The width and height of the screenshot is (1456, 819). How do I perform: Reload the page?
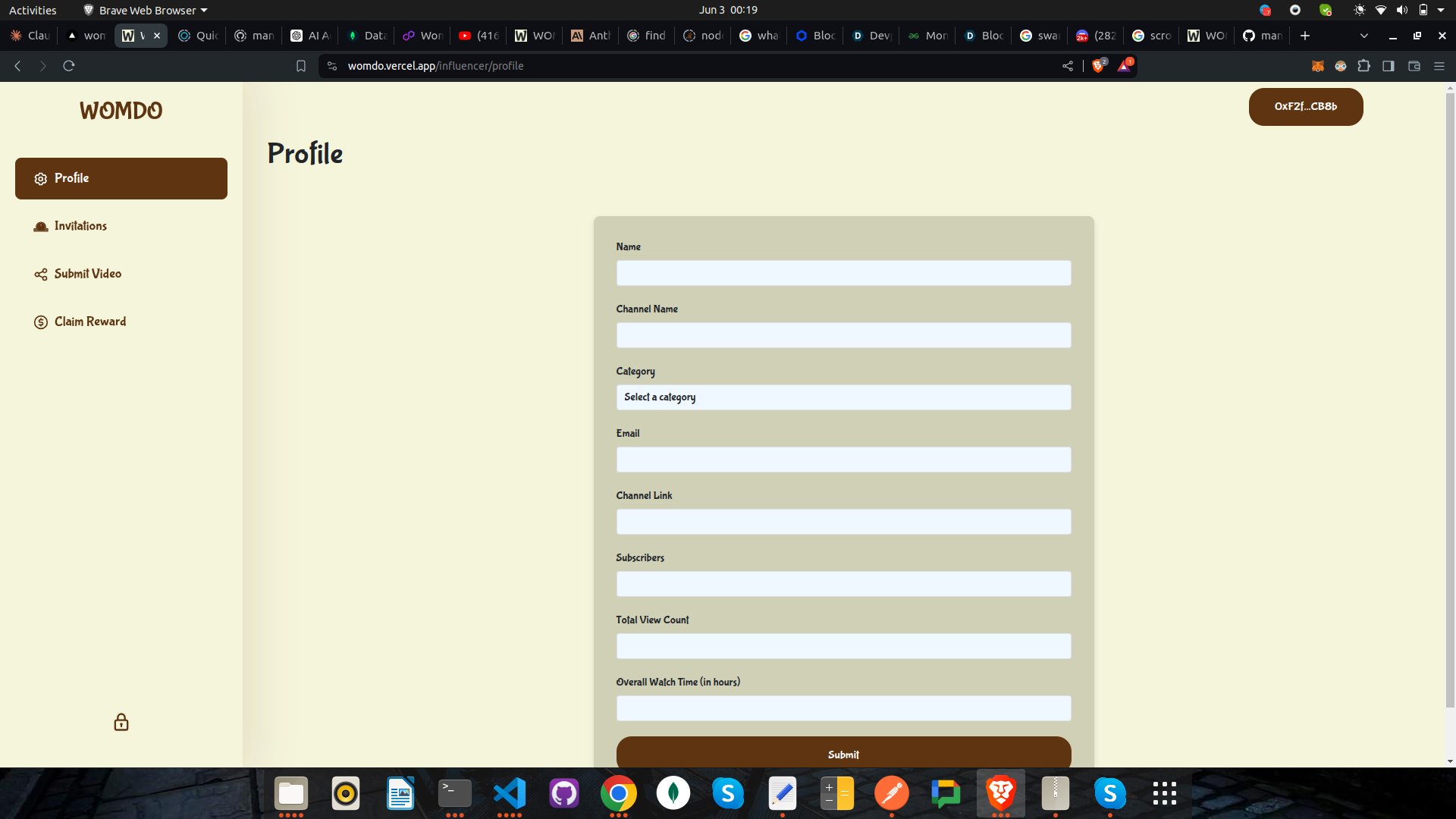point(69,66)
